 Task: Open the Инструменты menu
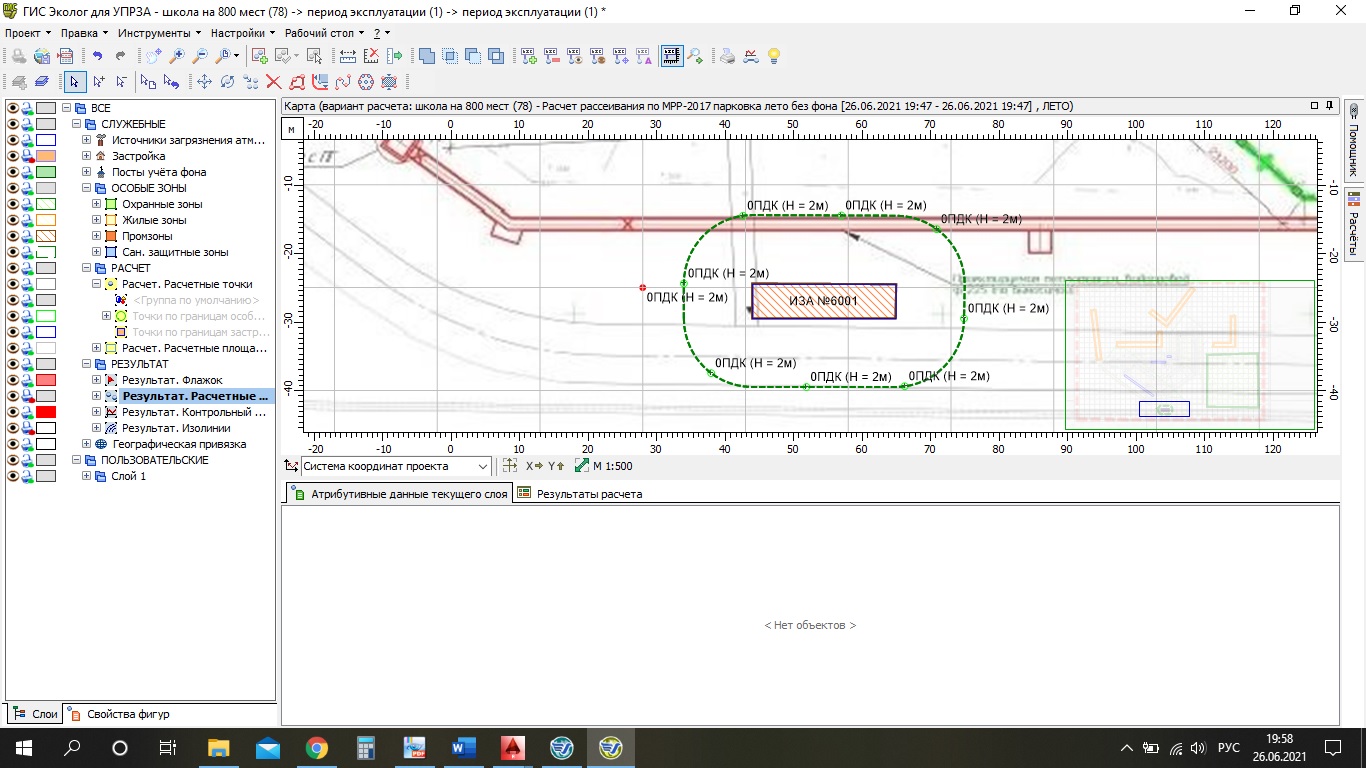[153, 33]
